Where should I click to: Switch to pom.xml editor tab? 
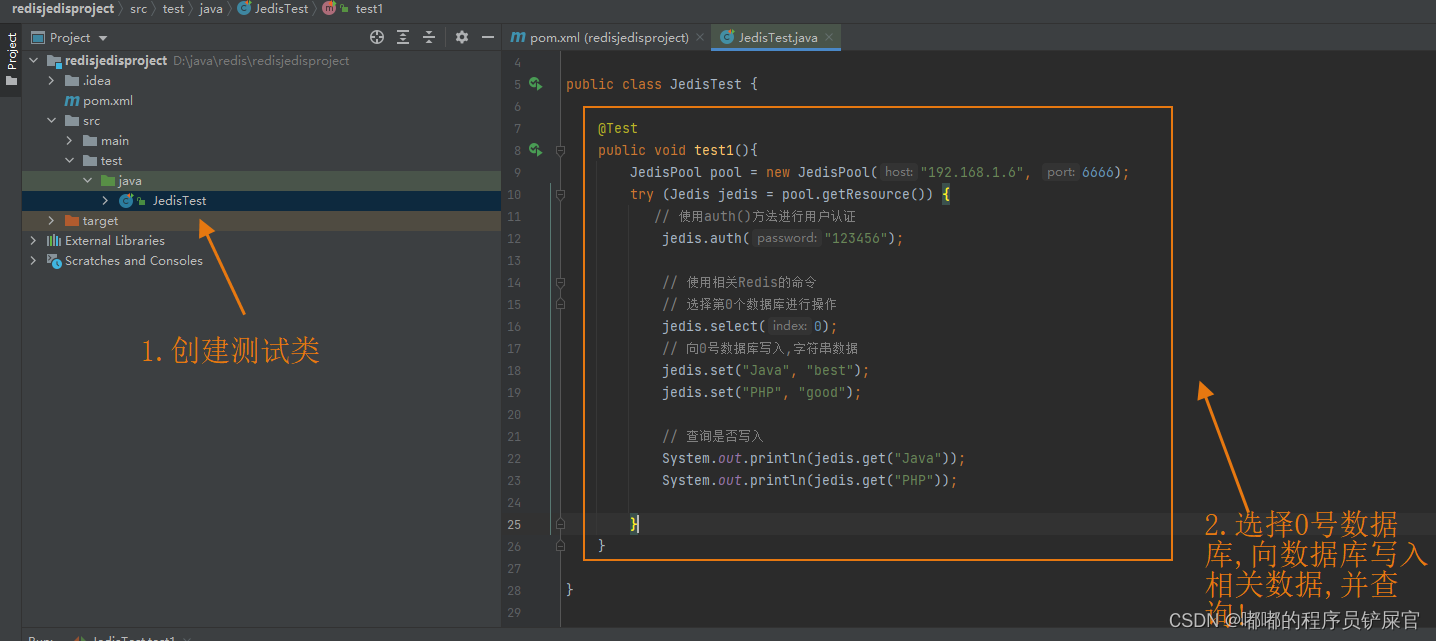pyautogui.click(x=600, y=38)
